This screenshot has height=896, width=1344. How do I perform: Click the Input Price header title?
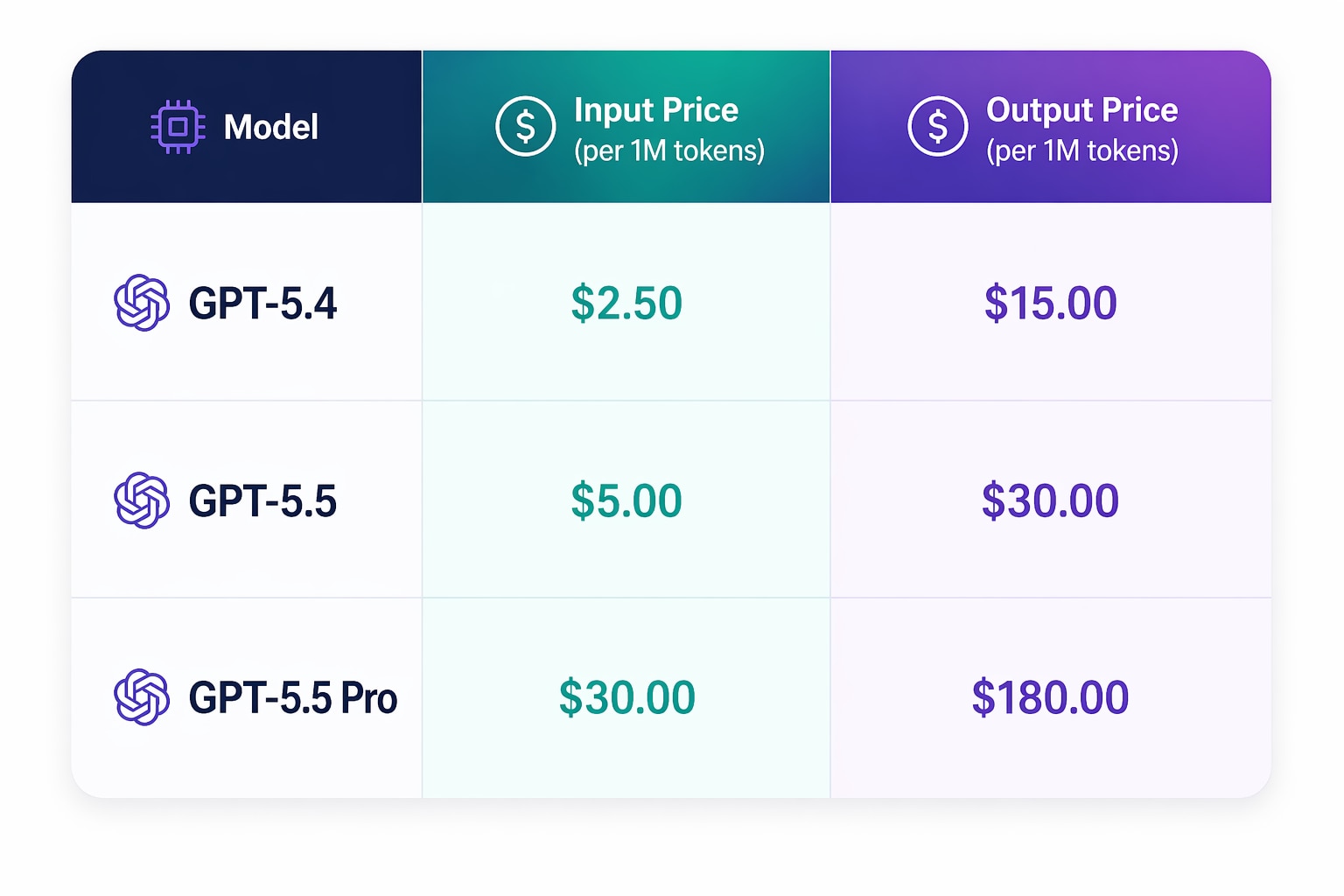[655, 110]
